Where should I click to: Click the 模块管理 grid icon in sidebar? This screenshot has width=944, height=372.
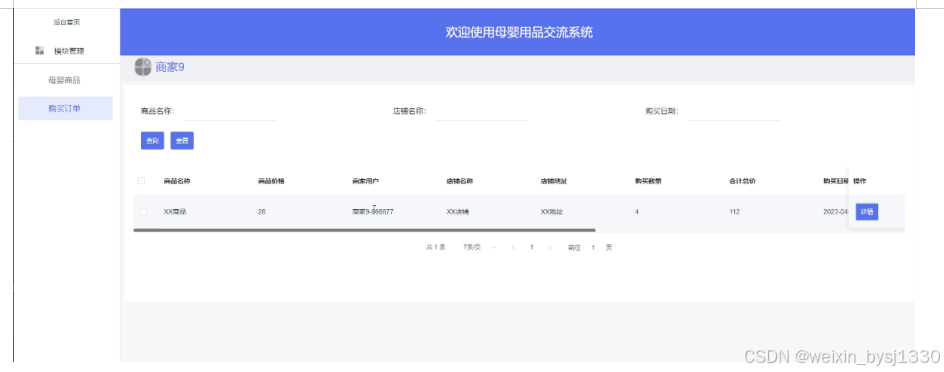40,51
